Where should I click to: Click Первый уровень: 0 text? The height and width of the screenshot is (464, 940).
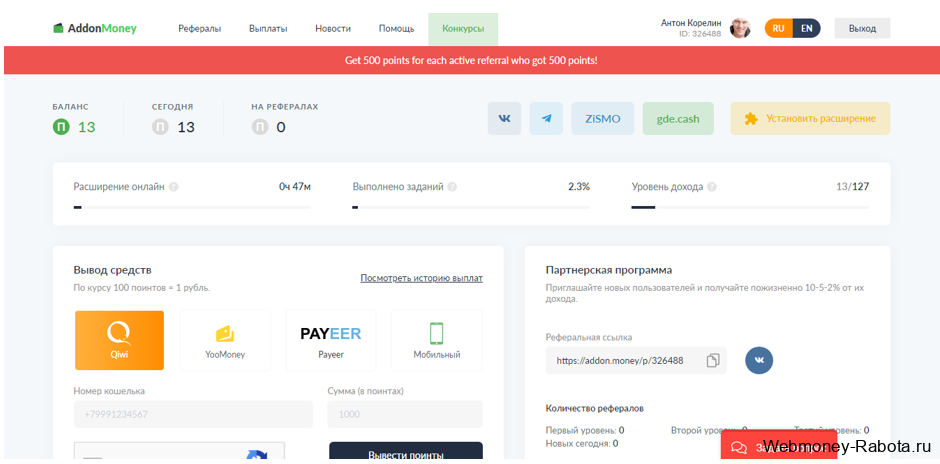(585, 430)
